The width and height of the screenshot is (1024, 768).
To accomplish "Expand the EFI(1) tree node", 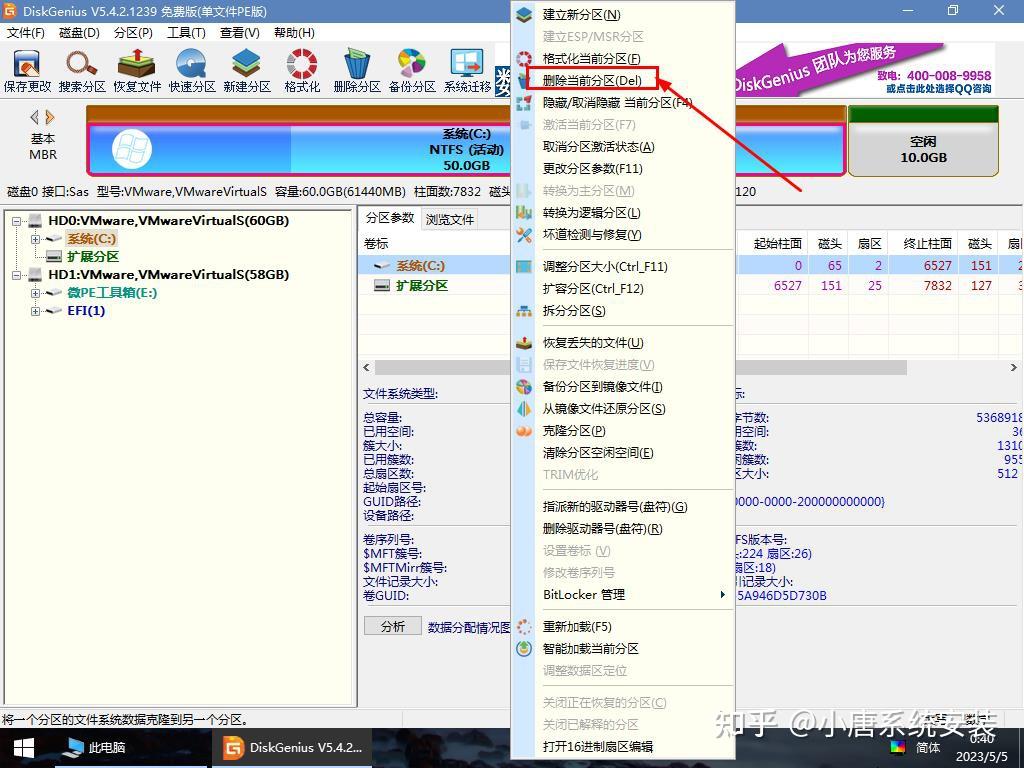I will (x=35, y=311).
